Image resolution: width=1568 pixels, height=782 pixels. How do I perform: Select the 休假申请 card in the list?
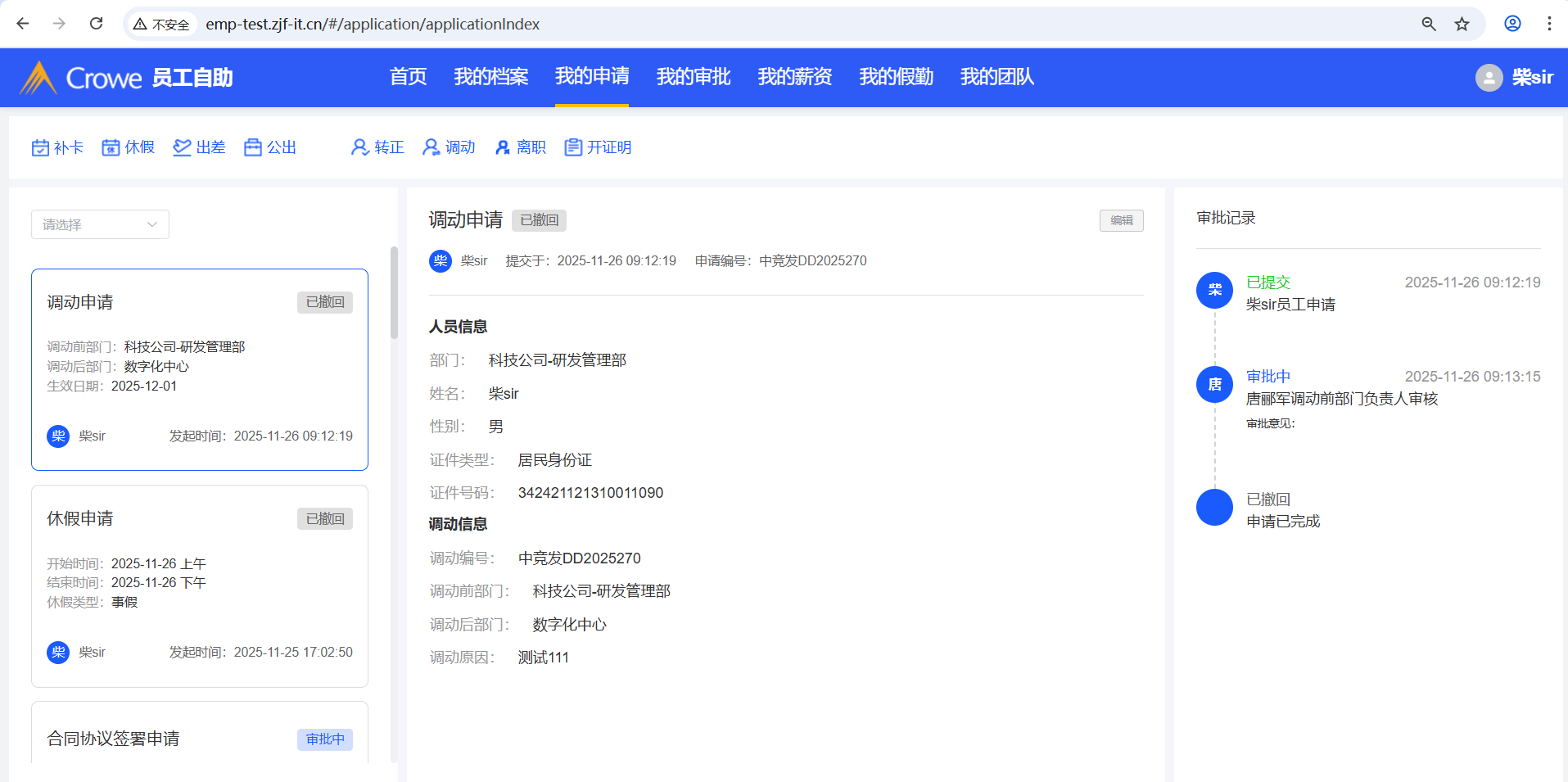(199, 585)
